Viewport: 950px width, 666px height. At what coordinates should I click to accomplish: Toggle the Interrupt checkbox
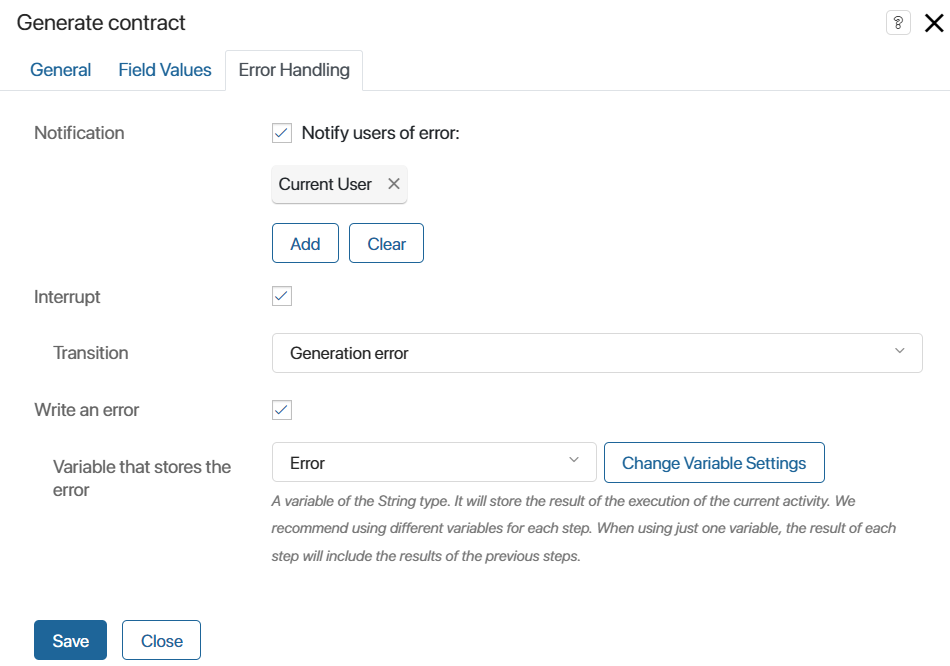(x=282, y=296)
